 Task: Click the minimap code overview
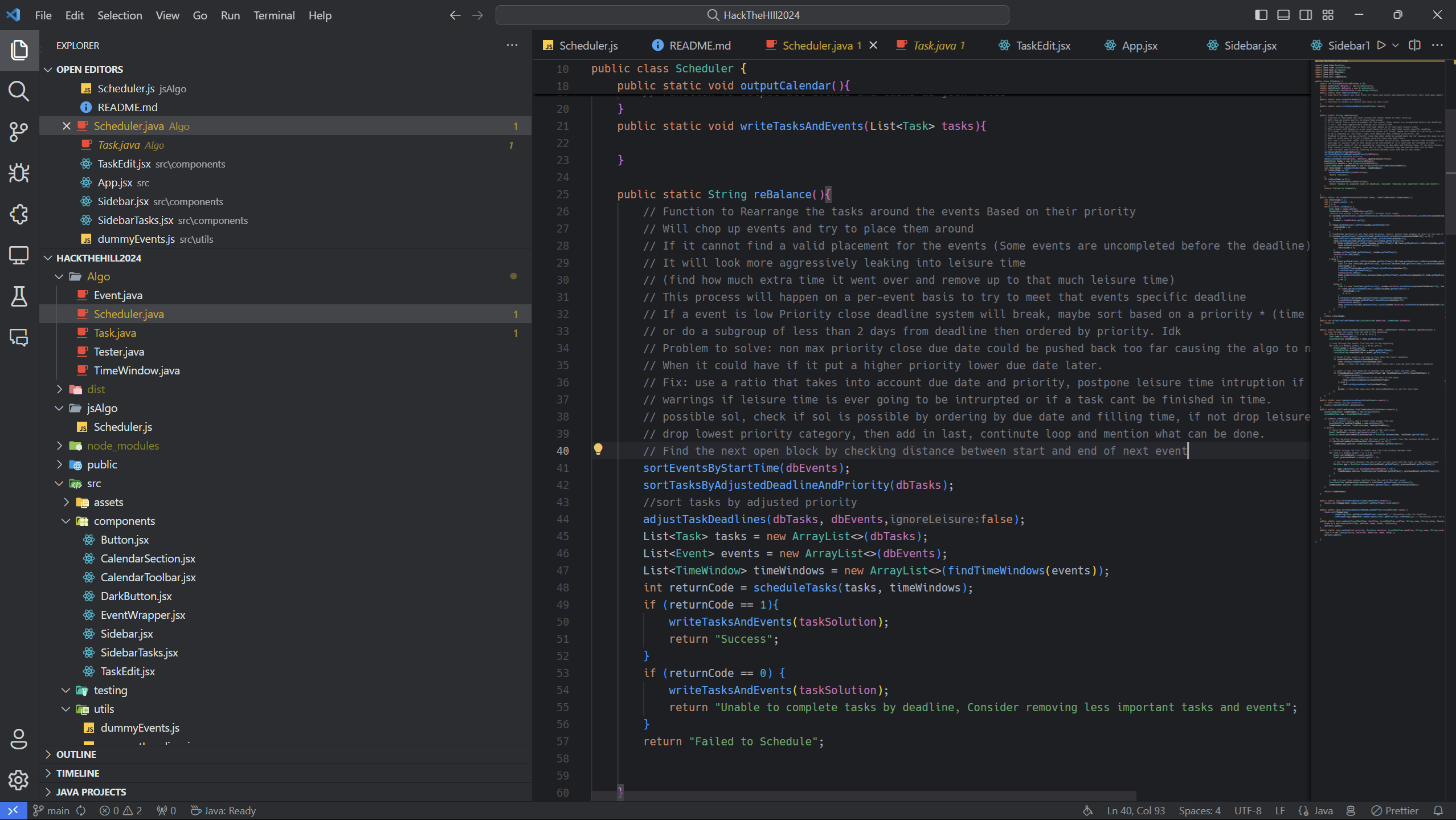pos(1379,285)
